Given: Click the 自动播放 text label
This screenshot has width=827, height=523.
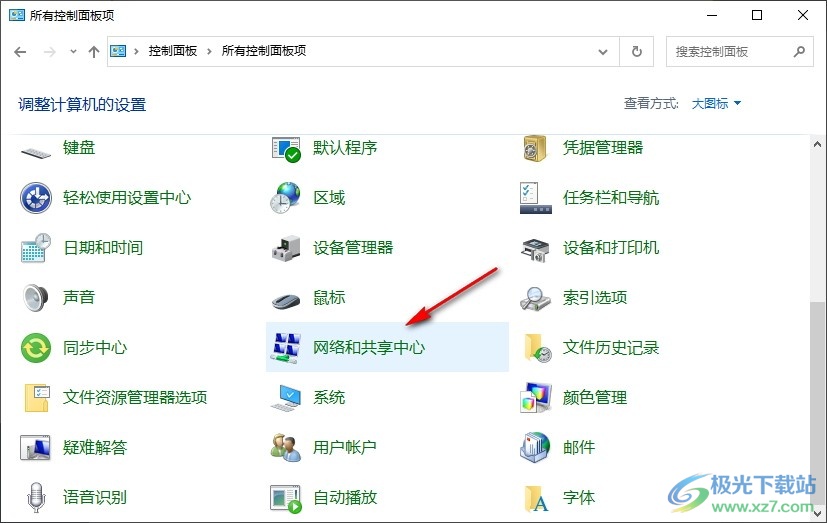Looking at the screenshot, I should [345, 497].
